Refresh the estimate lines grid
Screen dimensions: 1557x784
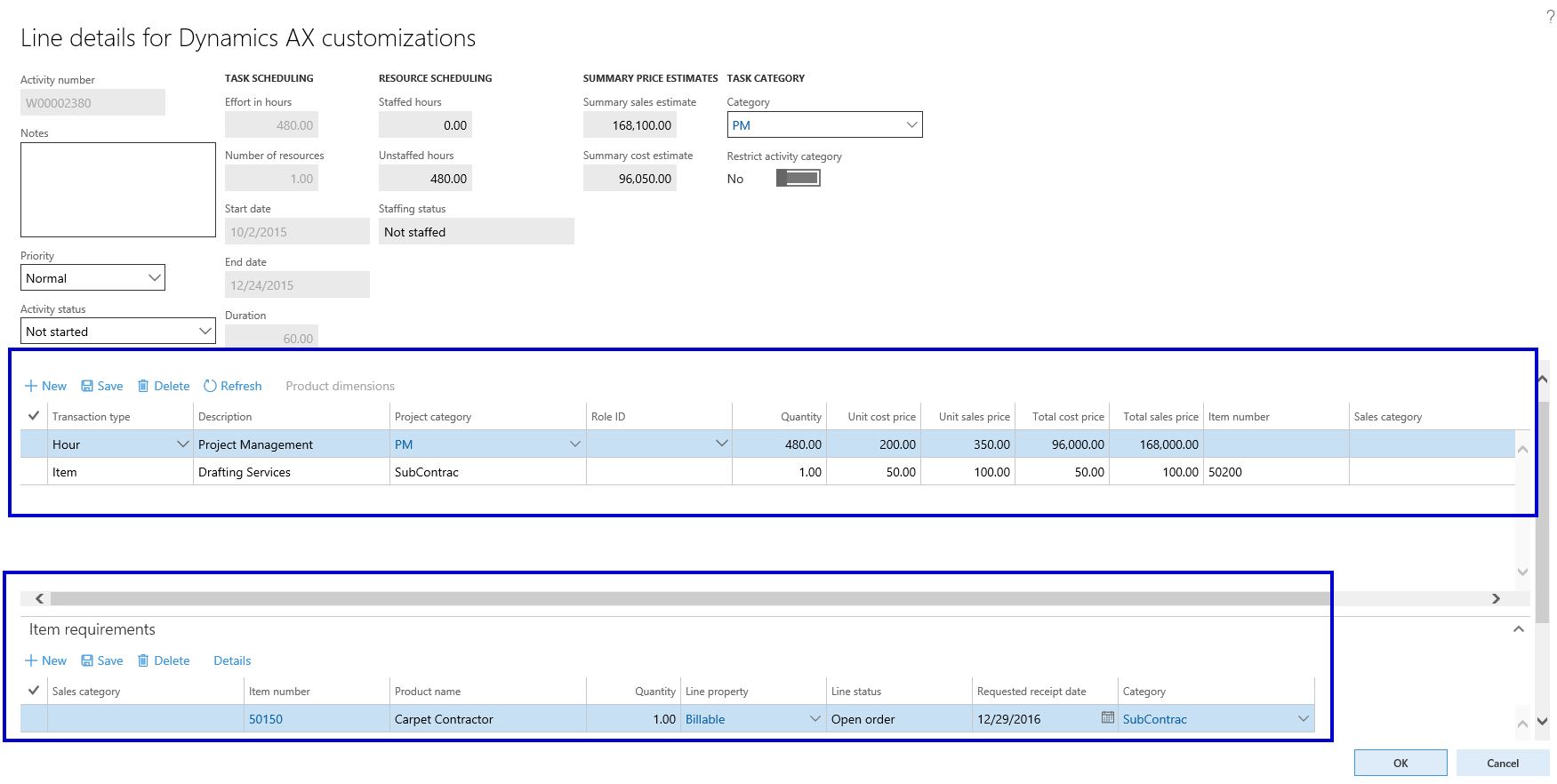232,386
